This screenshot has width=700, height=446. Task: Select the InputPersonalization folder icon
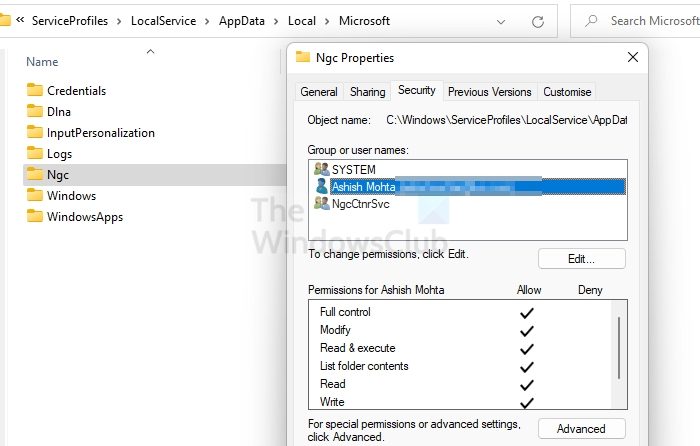click(x=34, y=133)
